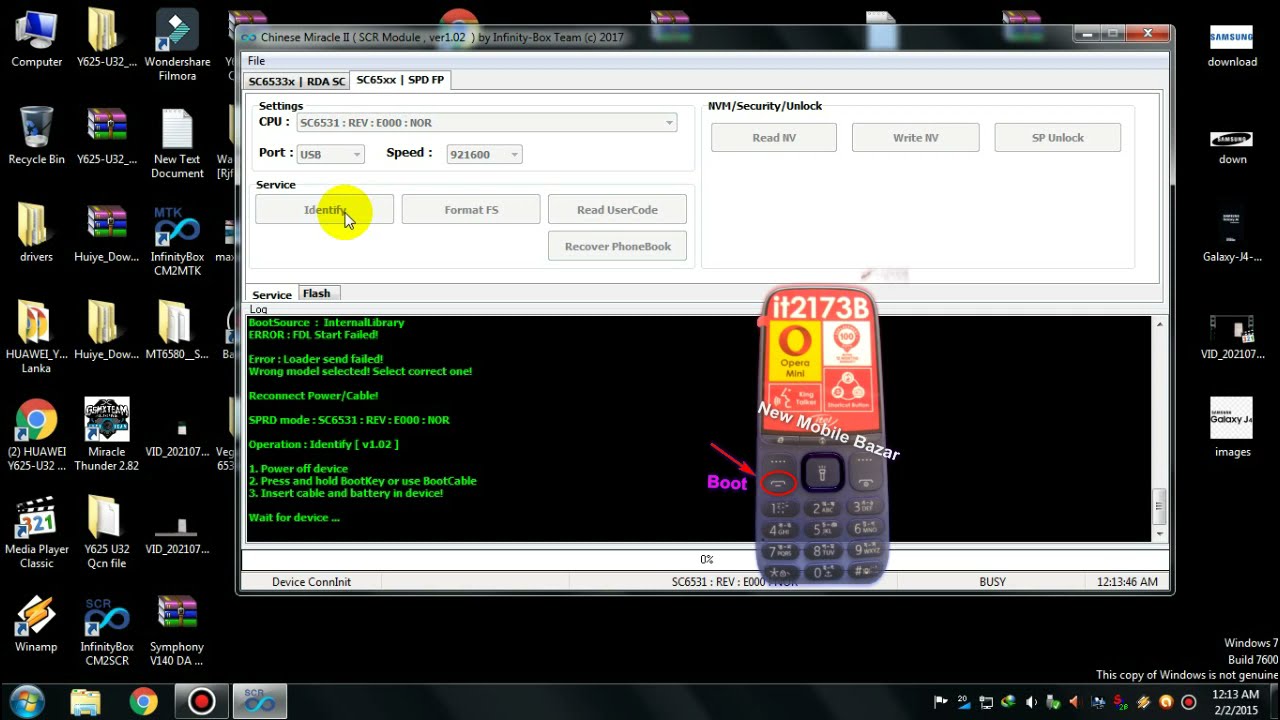Click the Read NV button
Screen dimensions: 1280x720
click(774, 138)
